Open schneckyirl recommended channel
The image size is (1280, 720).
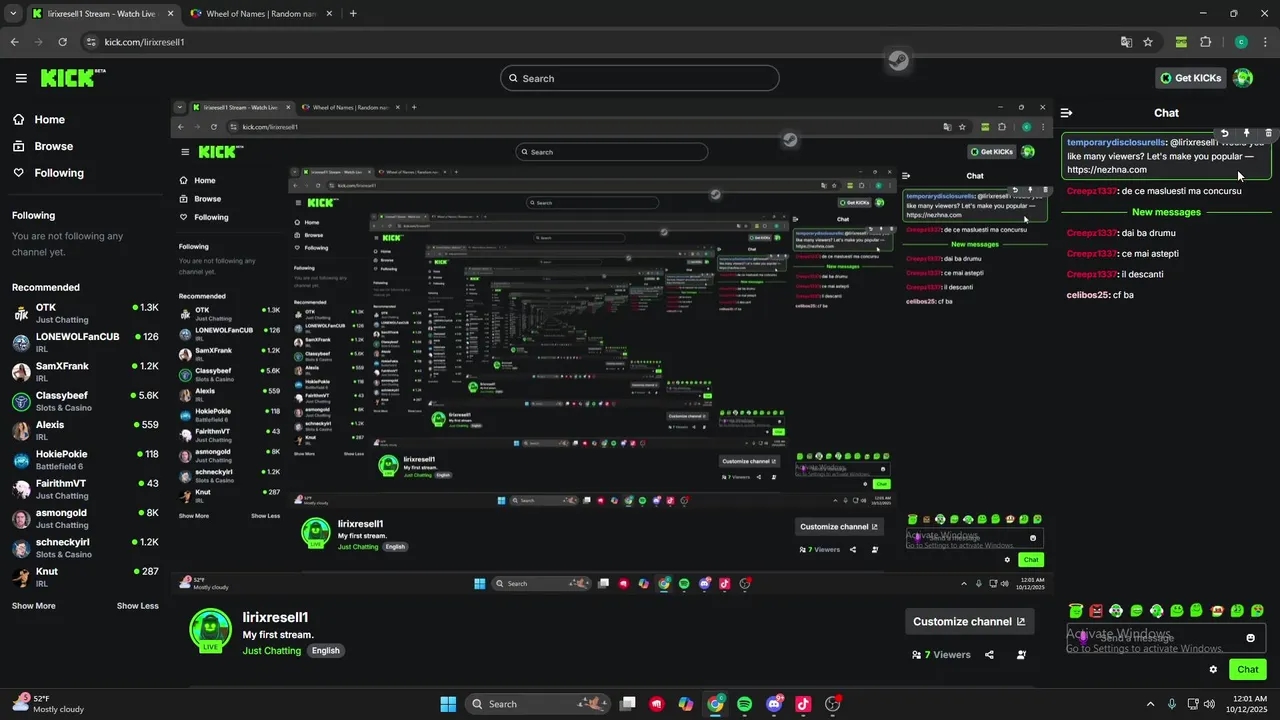pyautogui.click(x=85, y=547)
